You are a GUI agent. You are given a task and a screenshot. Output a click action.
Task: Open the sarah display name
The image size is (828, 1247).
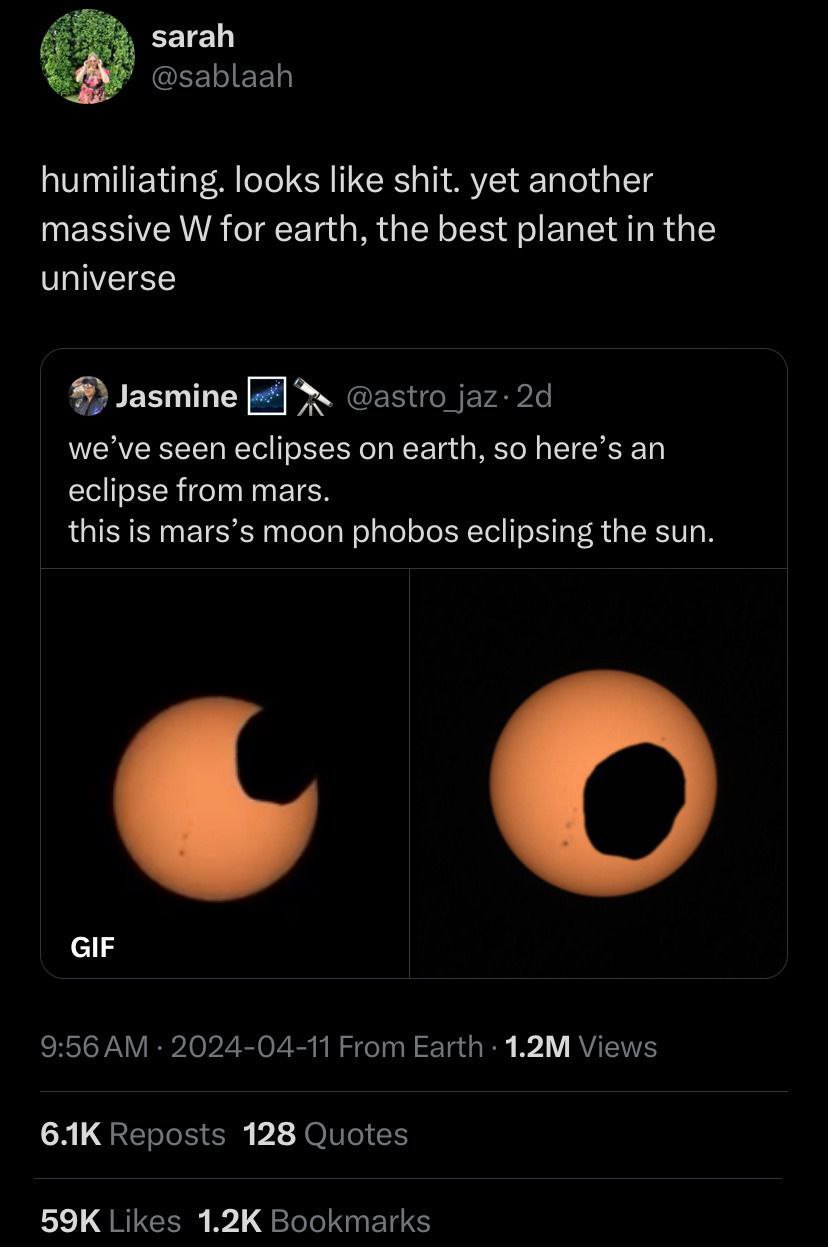(193, 36)
